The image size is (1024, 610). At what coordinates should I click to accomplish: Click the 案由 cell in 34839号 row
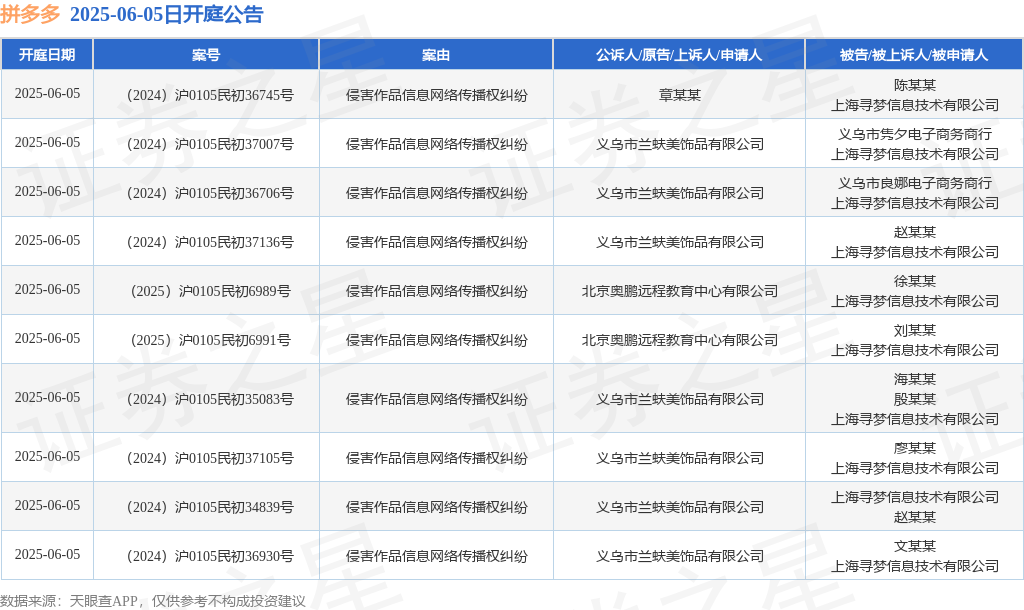click(x=436, y=507)
